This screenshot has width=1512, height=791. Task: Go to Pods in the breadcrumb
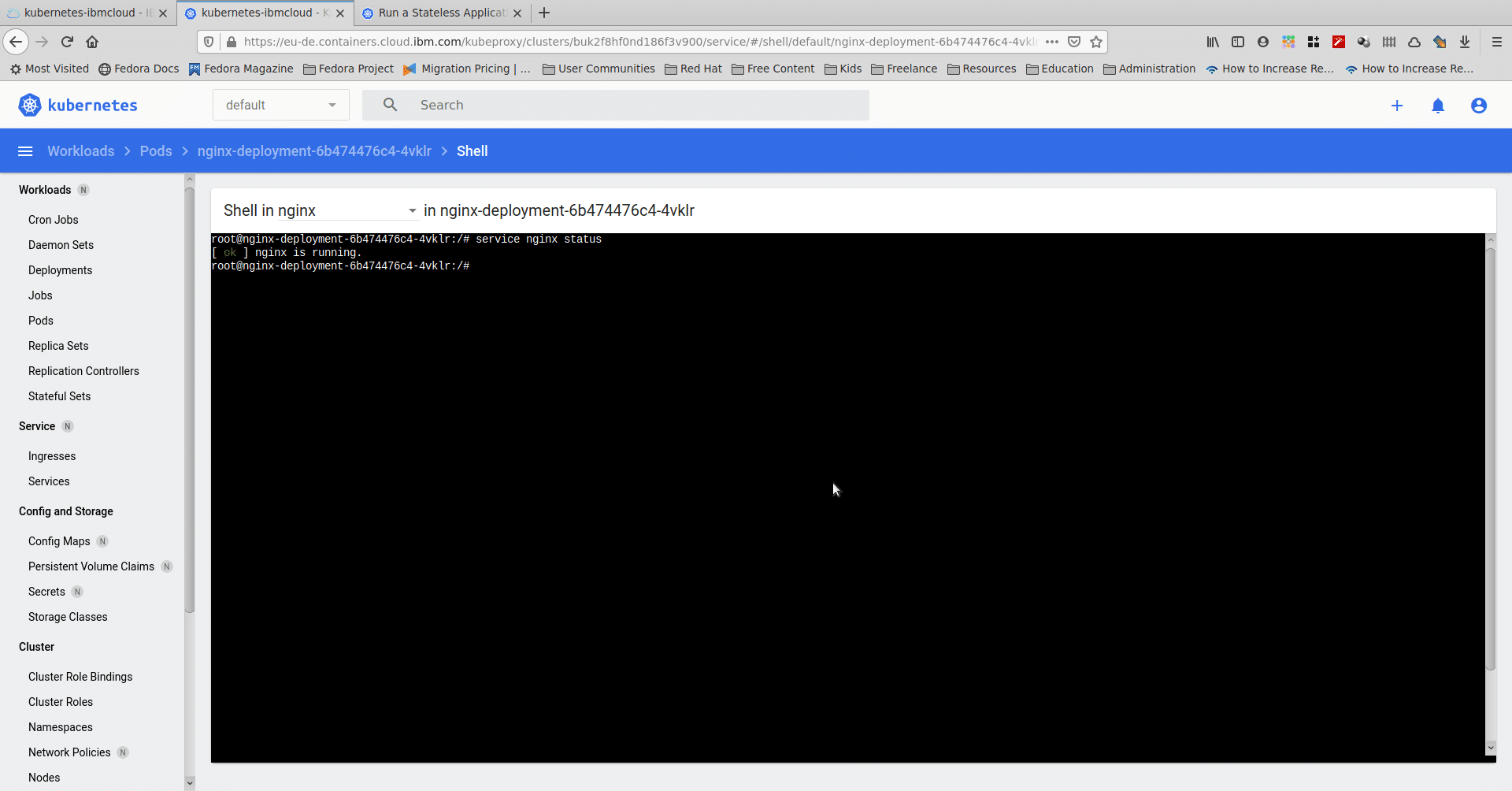pos(156,151)
